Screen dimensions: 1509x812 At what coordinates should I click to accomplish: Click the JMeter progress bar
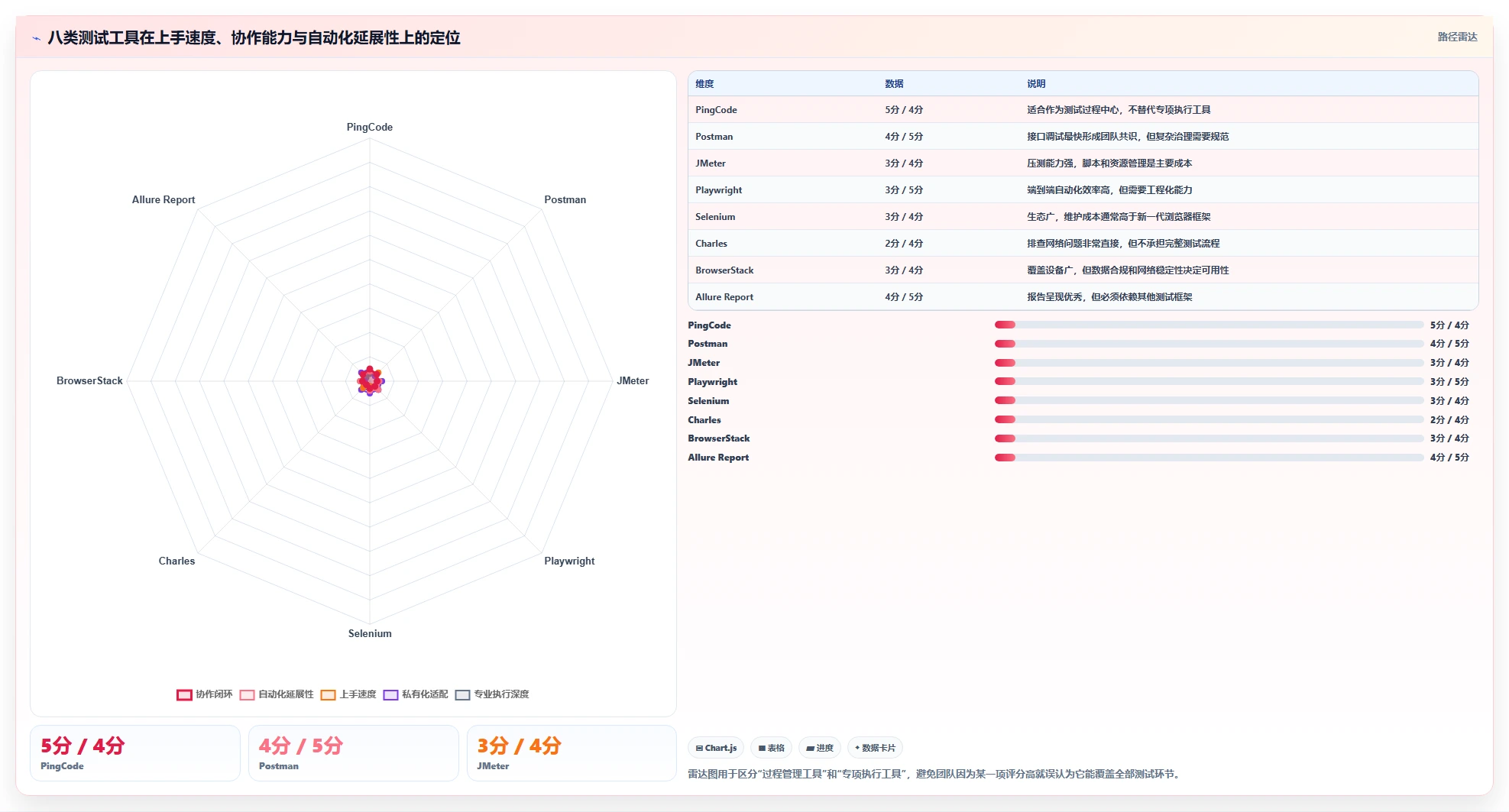click(x=1209, y=363)
